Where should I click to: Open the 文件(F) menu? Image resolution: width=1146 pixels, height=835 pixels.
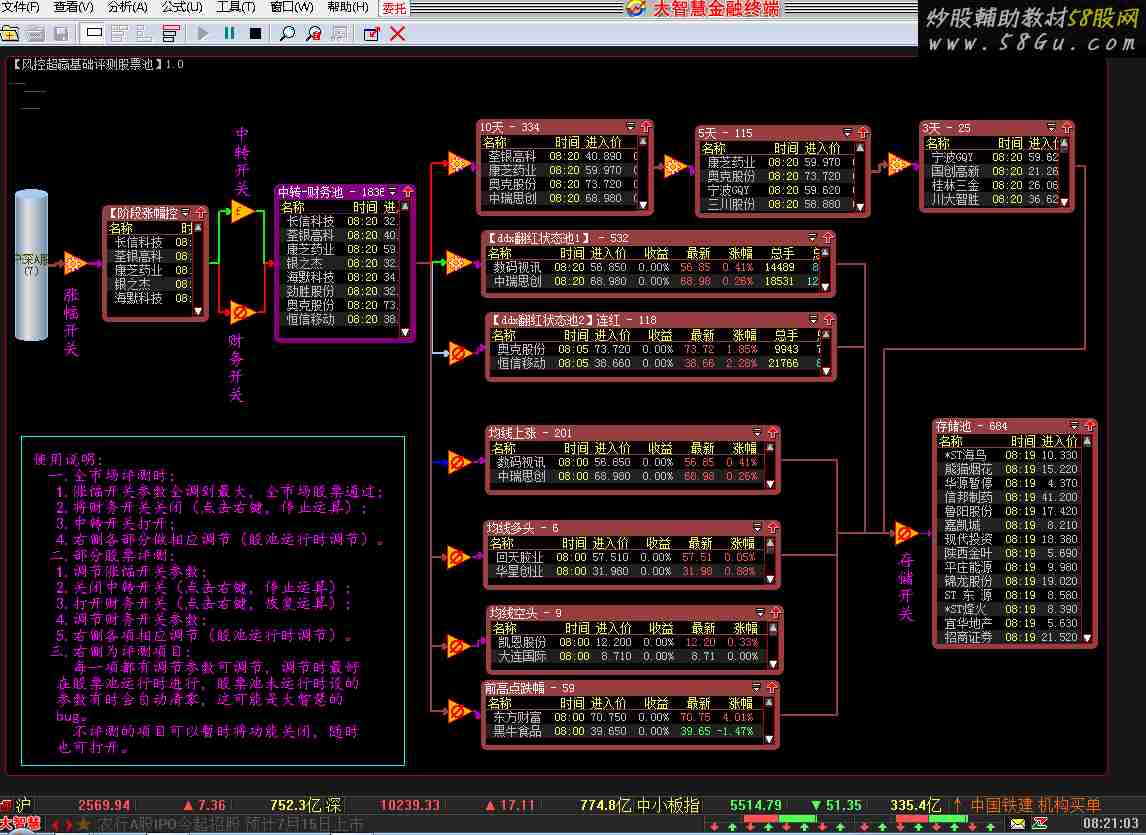pos(21,7)
